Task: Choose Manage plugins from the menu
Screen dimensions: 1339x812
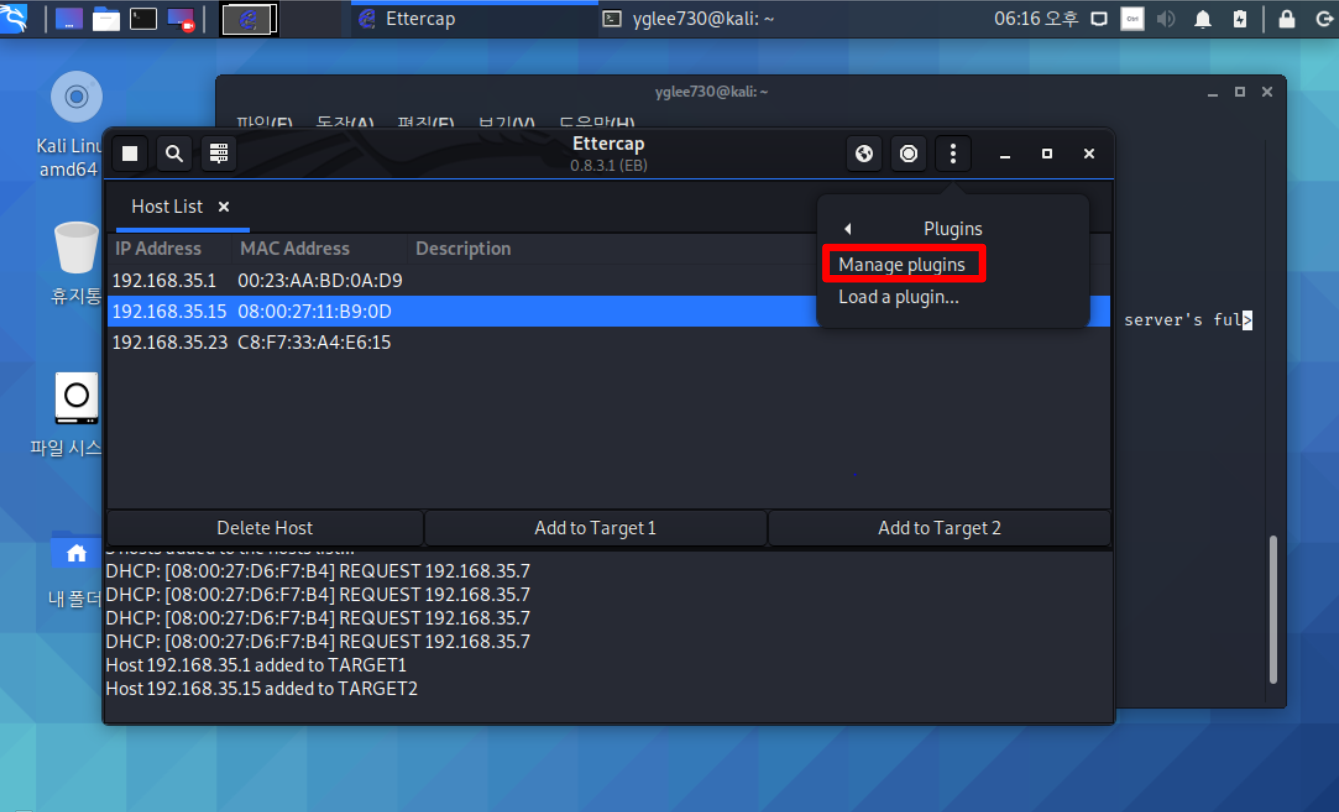Action: [902, 265]
